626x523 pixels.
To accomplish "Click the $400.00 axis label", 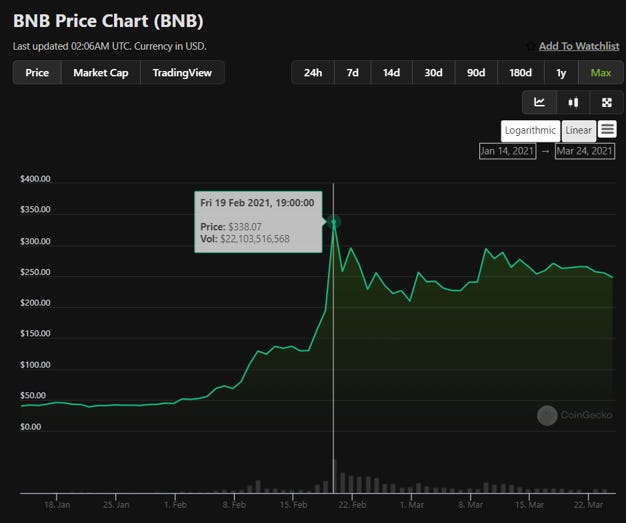I will pyautogui.click(x=36, y=179).
